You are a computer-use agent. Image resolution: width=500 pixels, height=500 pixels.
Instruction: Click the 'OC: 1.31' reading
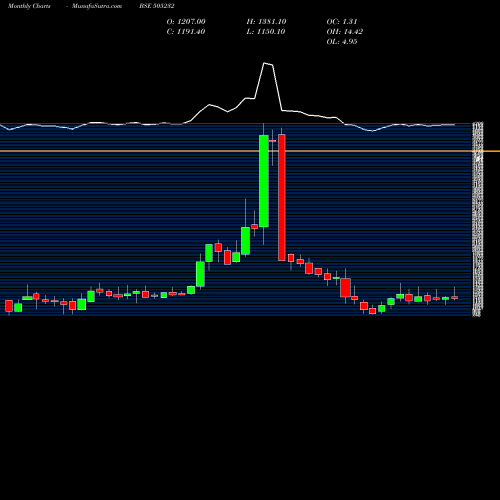342,21
